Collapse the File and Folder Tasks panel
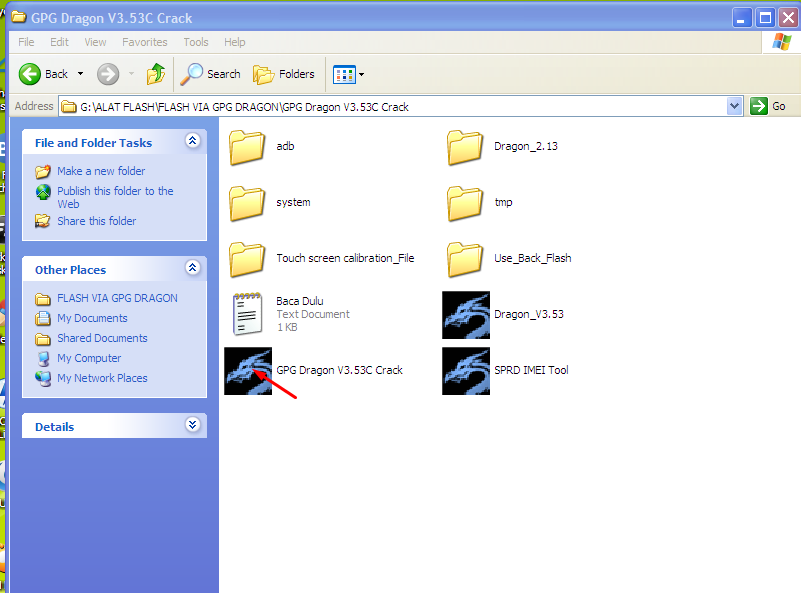The height and width of the screenshot is (593, 801). pyautogui.click(x=193, y=140)
